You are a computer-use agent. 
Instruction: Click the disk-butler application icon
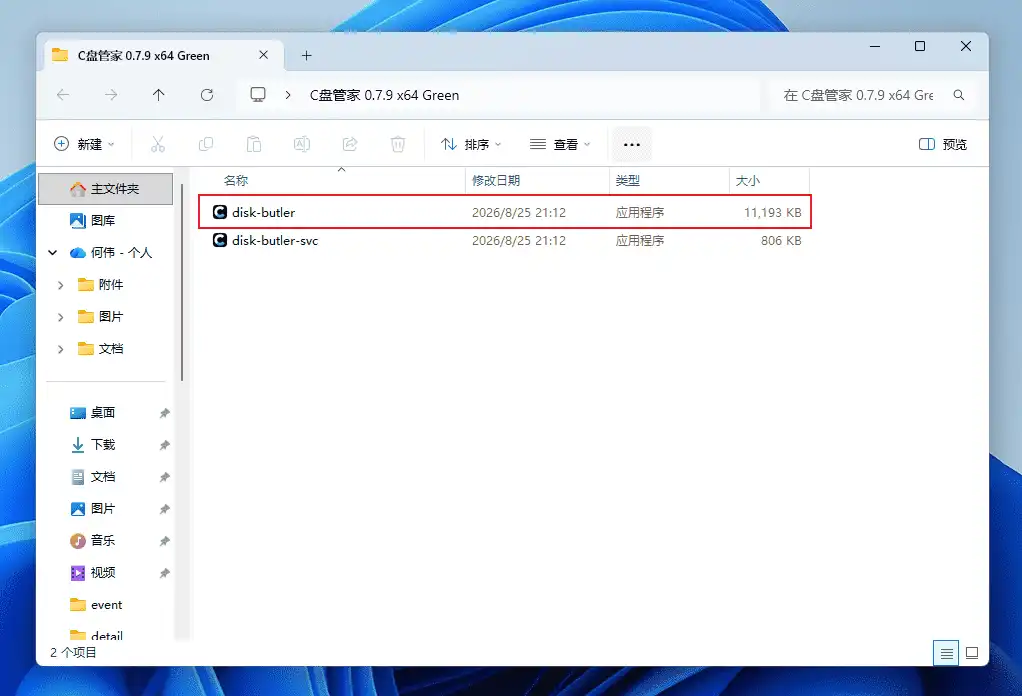tap(220, 212)
